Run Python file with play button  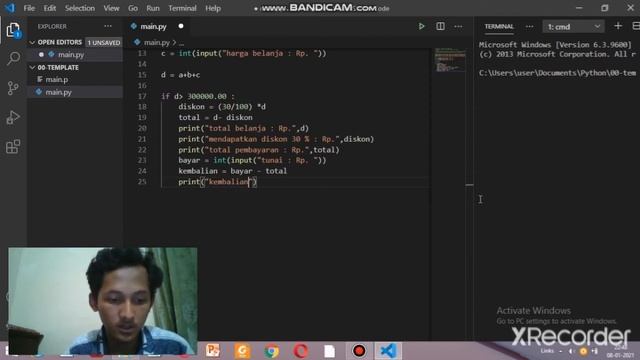[421, 27]
